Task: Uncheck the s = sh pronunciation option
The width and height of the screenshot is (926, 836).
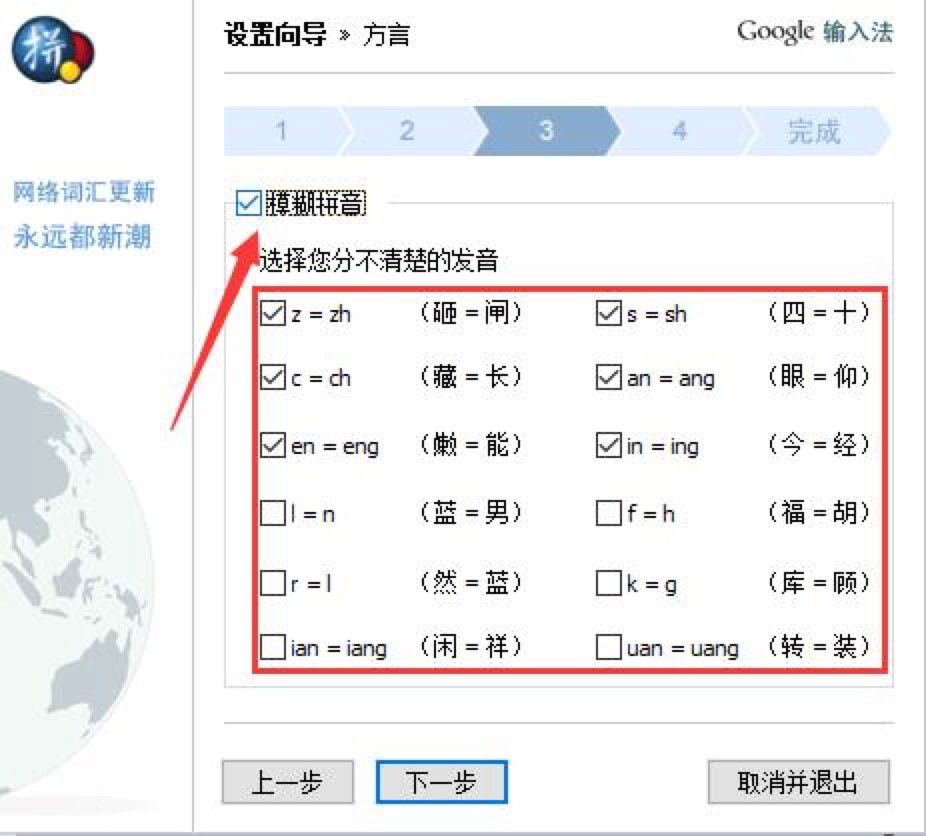Action: pyautogui.click(x=607, y=312)
